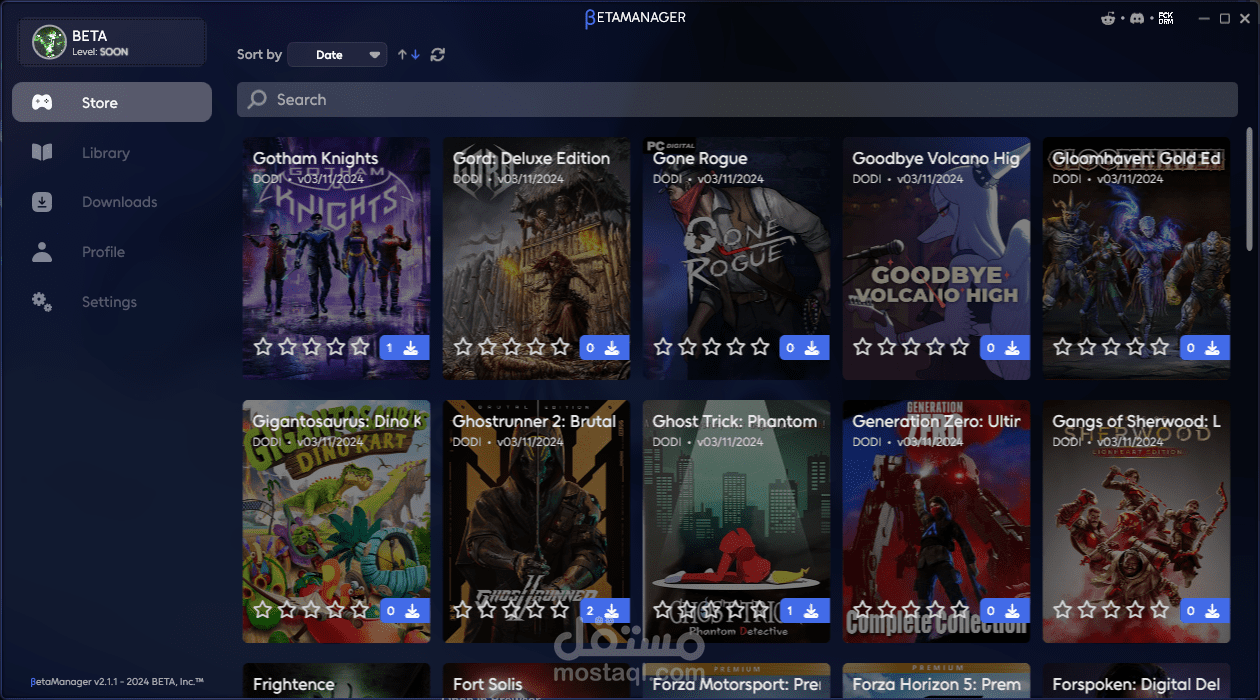Click the BetaManager logo title

pyautogui.click(x=636, y=17)
